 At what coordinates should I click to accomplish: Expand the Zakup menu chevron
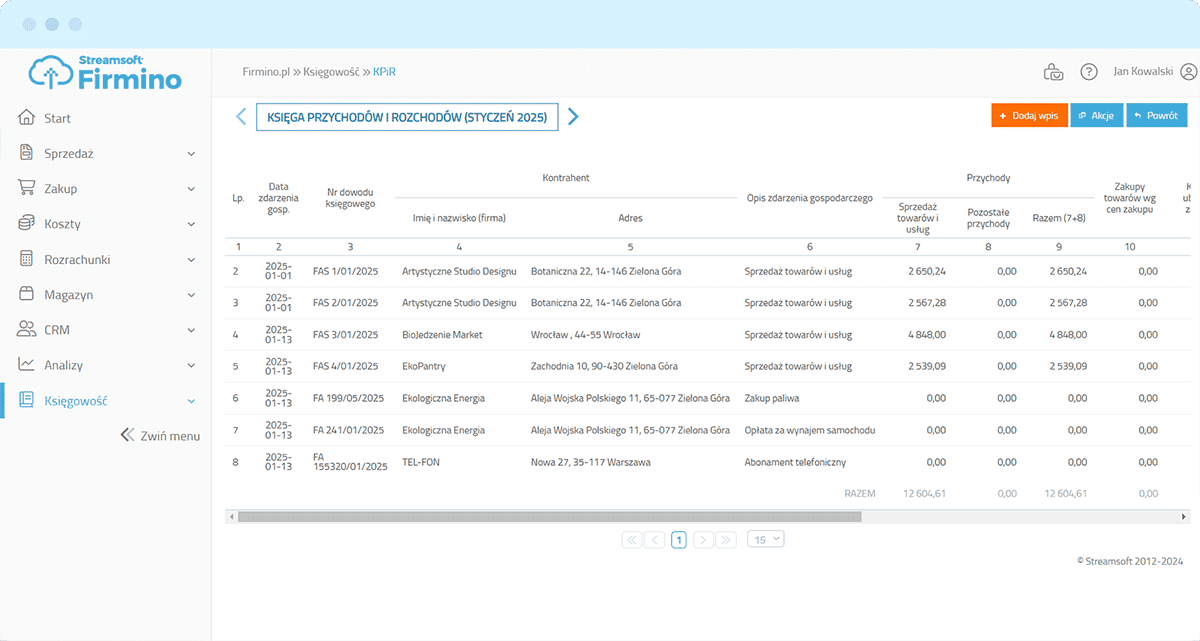(191, 189)
